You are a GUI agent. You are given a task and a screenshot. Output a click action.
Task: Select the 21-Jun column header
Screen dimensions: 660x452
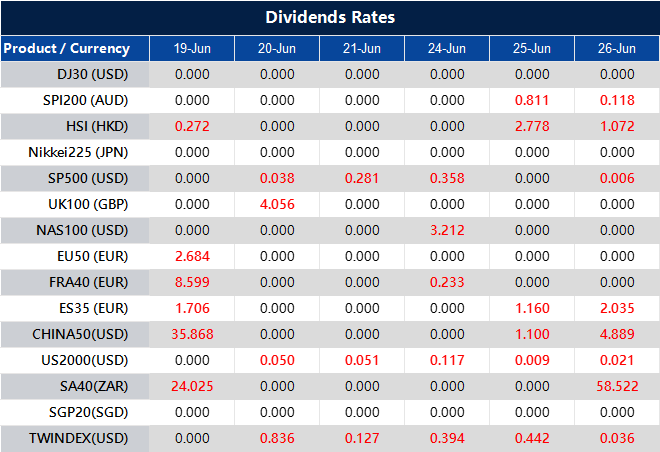point(362,48)
